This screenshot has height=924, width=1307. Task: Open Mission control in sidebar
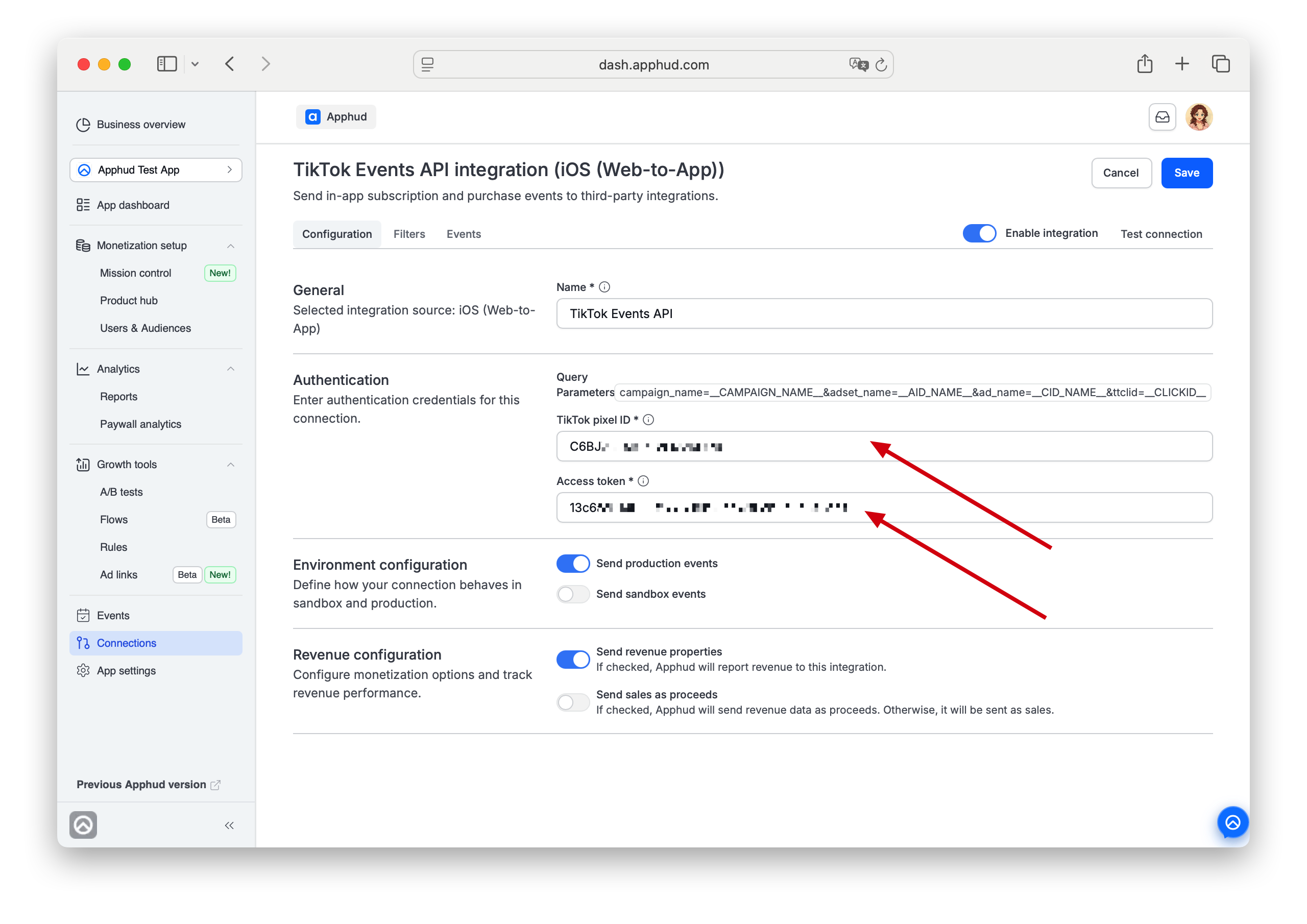tap(135, 273)
